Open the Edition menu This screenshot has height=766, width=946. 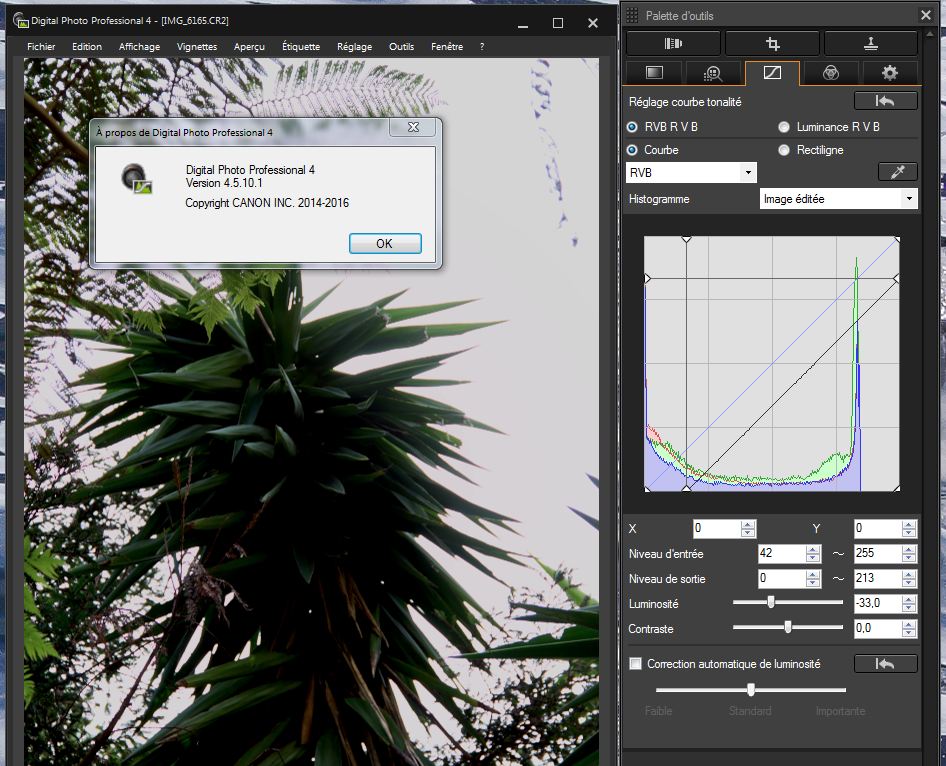(87, 46)
